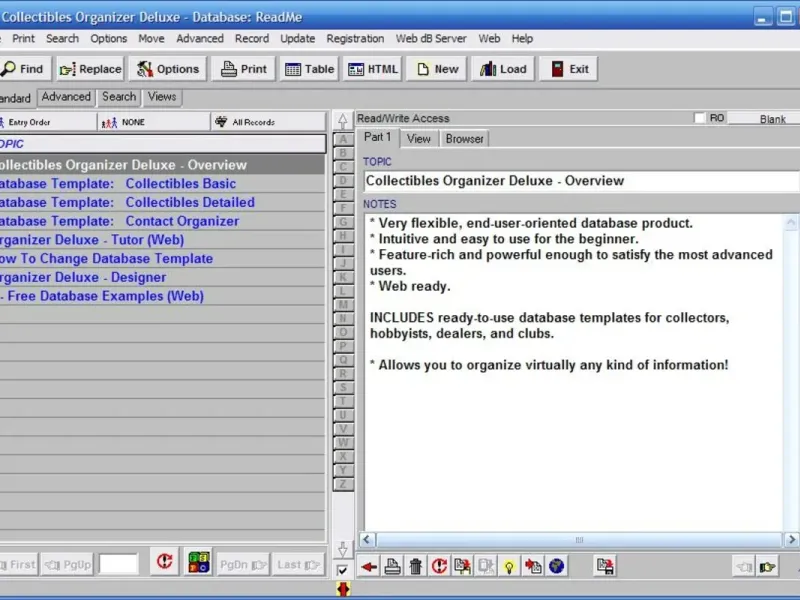Click the red left arrow icon
The width and height of the screenshot is (800, 600).
(x=370, y=567)
